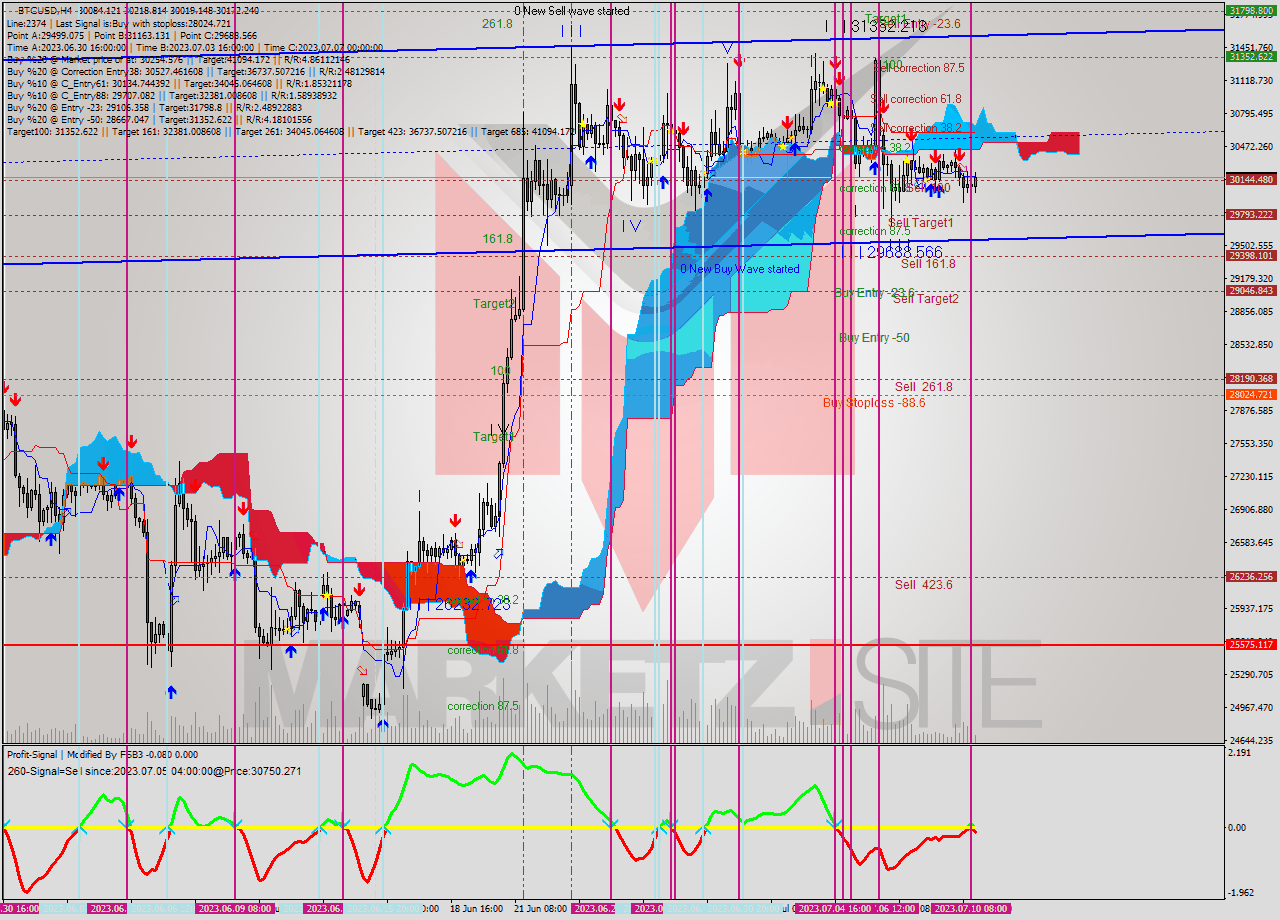Click the 'Sell Target2' label
1280x920 pixels.
tap(926, 298)
